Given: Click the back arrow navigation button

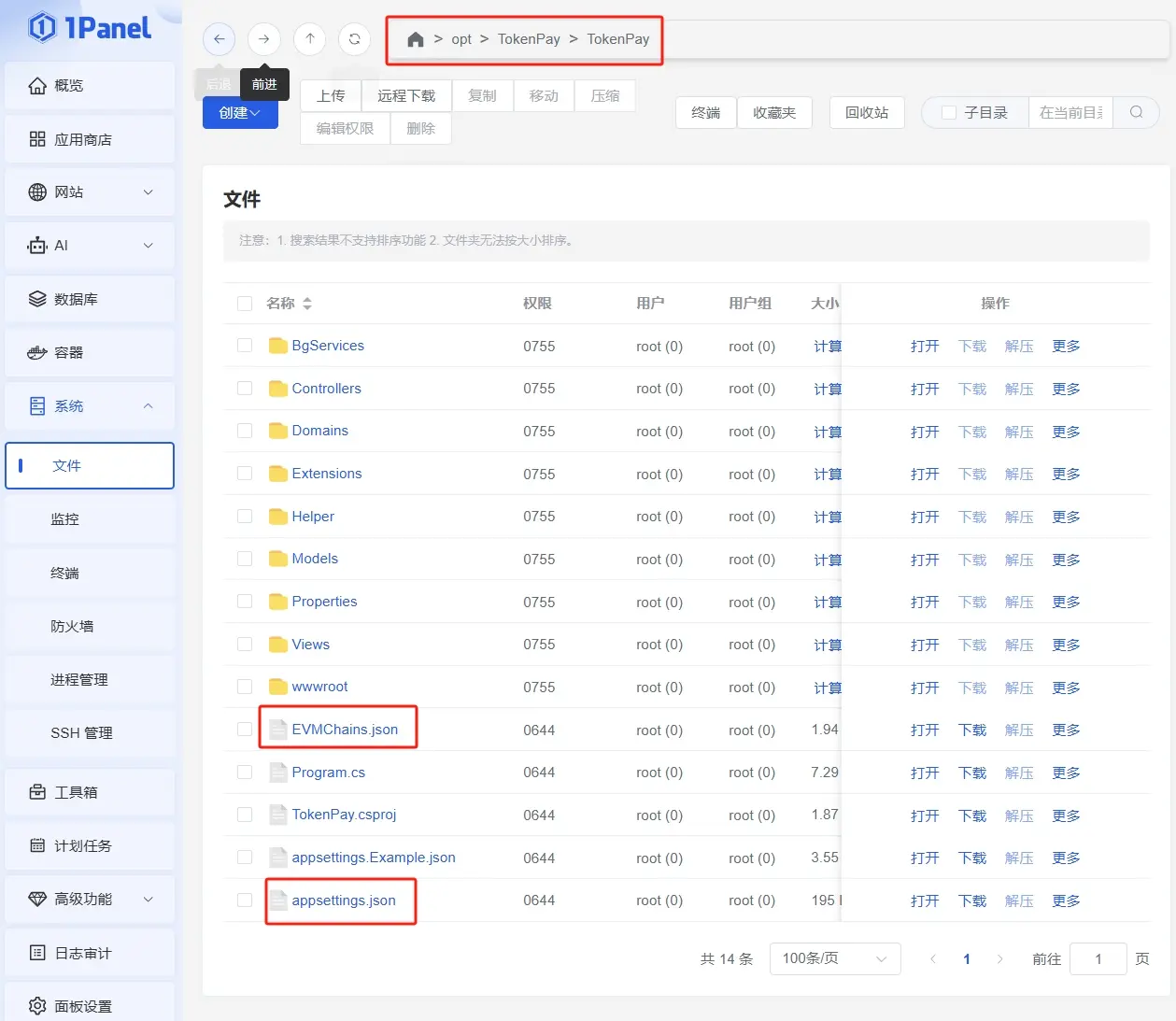Looking at the screenshot, I should click(219, 39).
